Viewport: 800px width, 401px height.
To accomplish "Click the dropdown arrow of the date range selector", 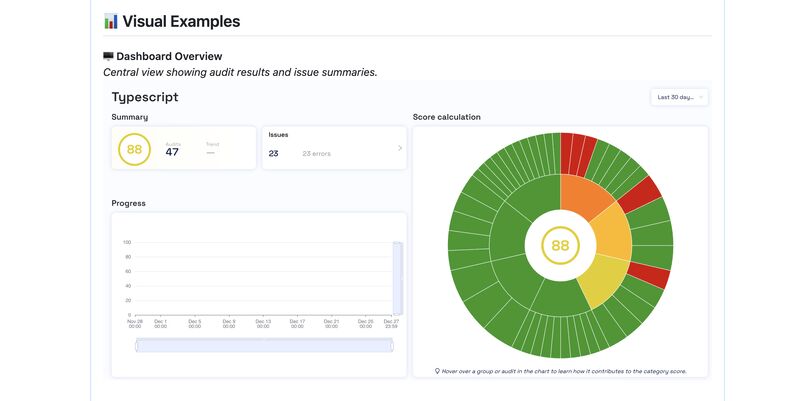I will [701, 97].
